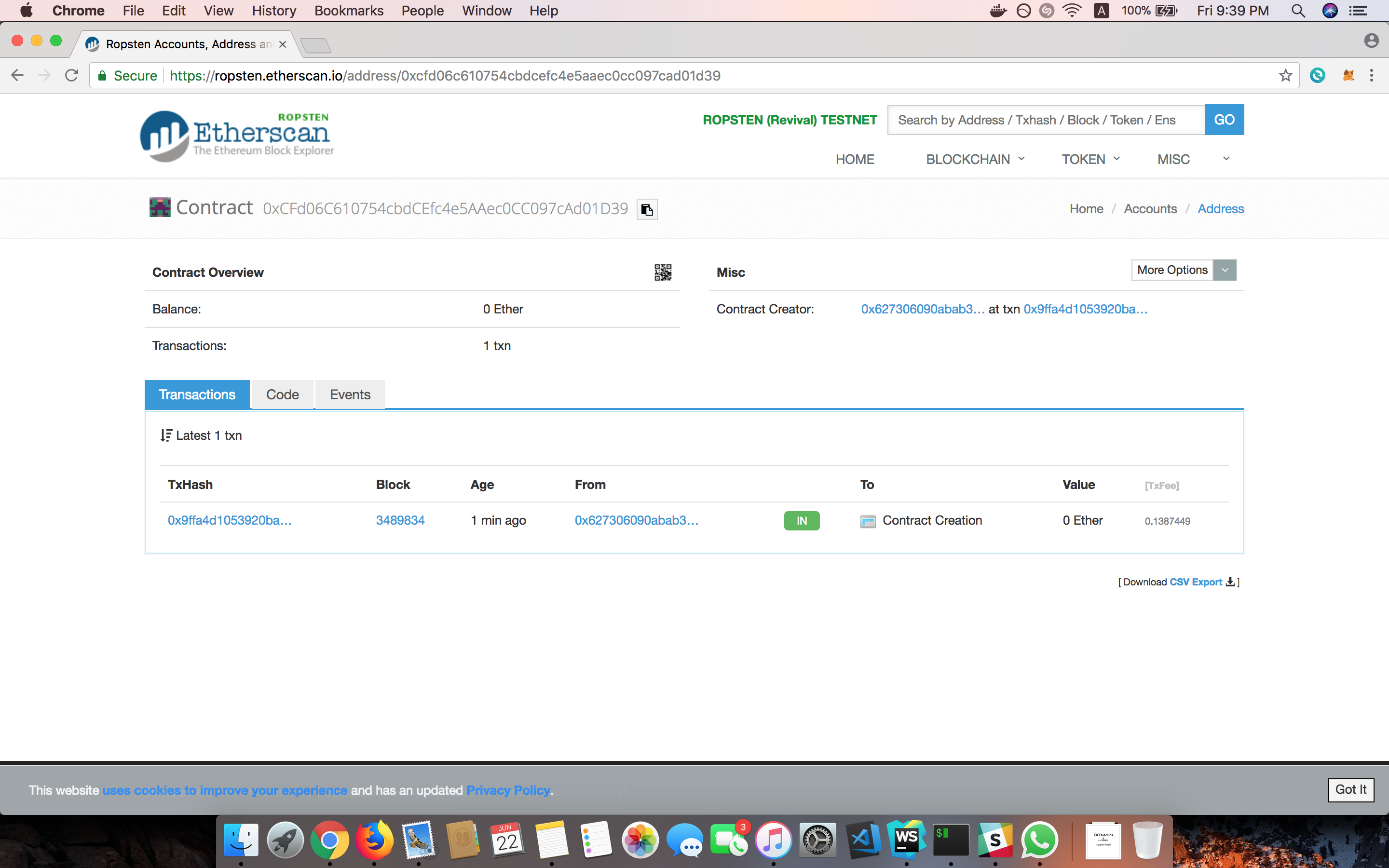Click the Etherscan Ropsten logo
This screenshot has height=868, width=1389.
(x=237, y=136)
